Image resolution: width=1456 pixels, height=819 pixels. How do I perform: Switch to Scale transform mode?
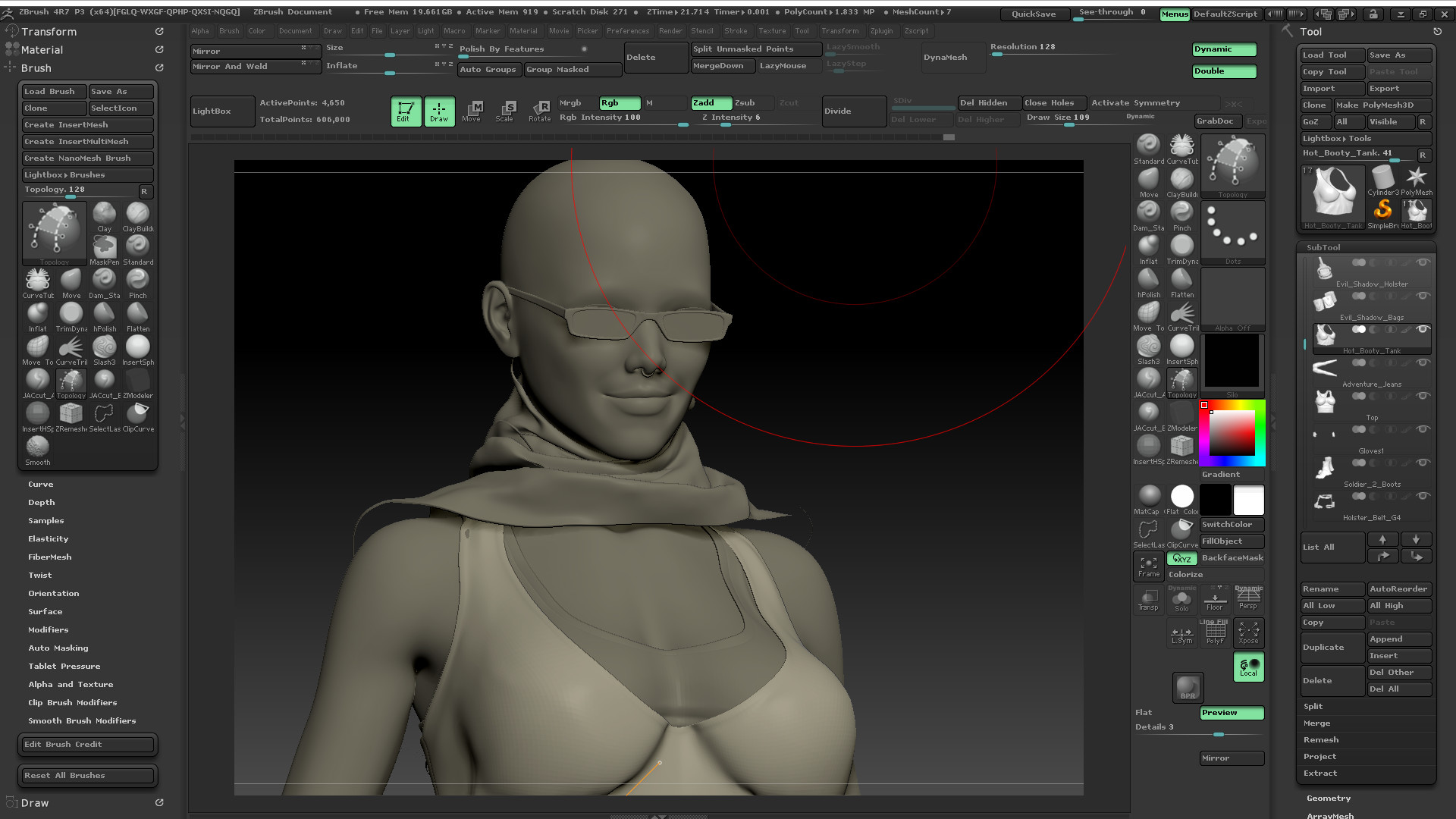(505, 111)
